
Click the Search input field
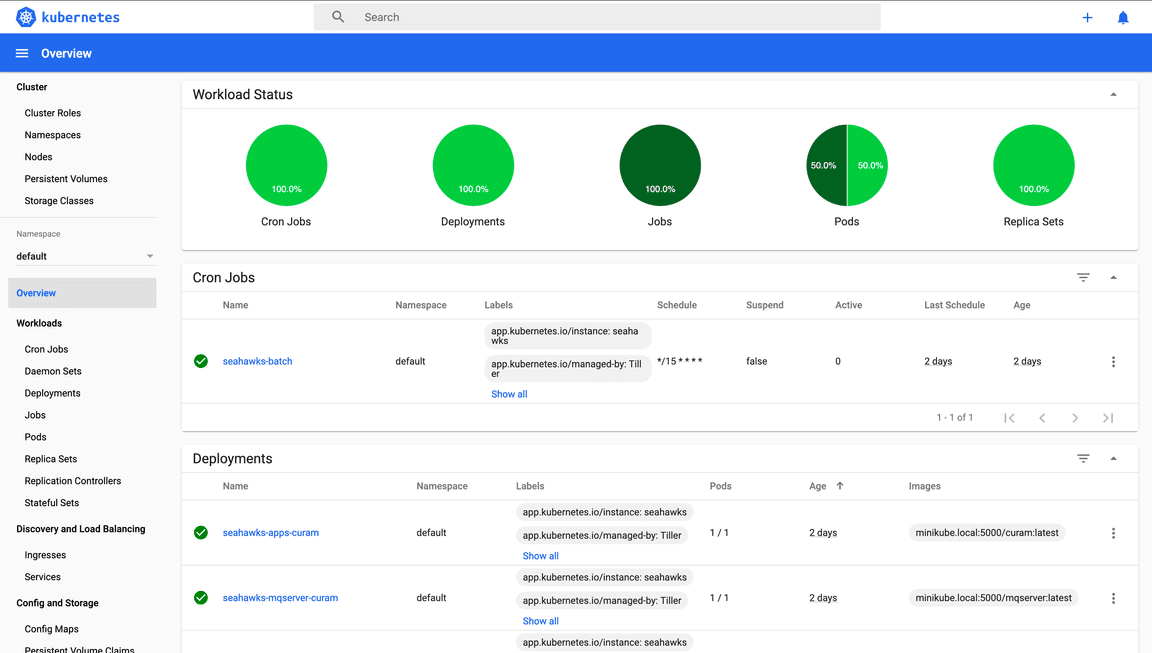click(x=597, y=17)
